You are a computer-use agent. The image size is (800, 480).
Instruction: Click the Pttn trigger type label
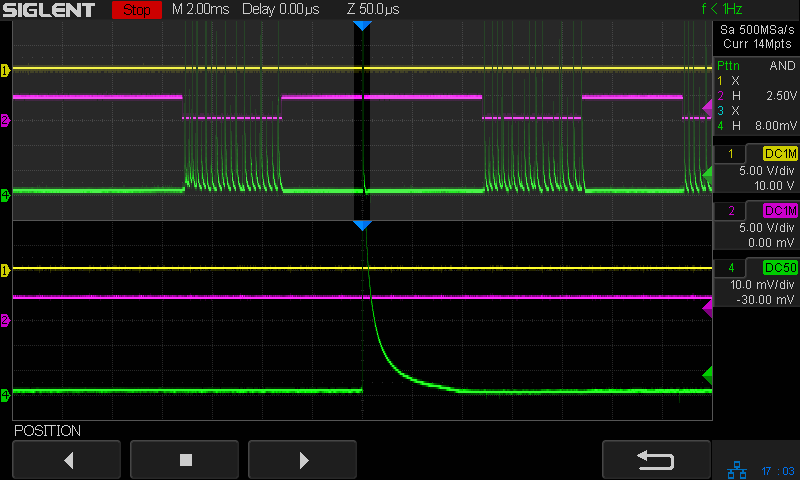tap(728, 66)
